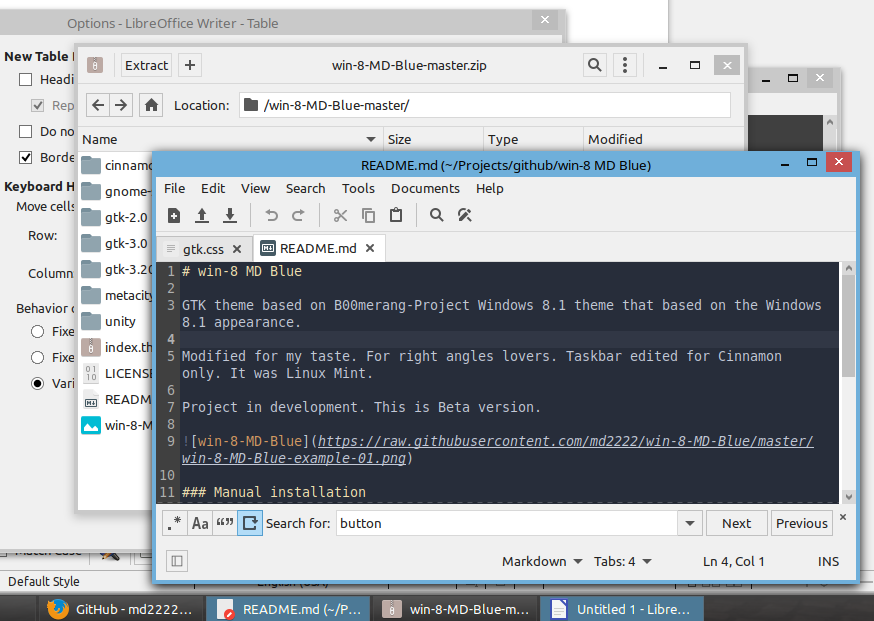
Task: Click the editor vertical scrollbar thumb
Action: coord(848,326)
